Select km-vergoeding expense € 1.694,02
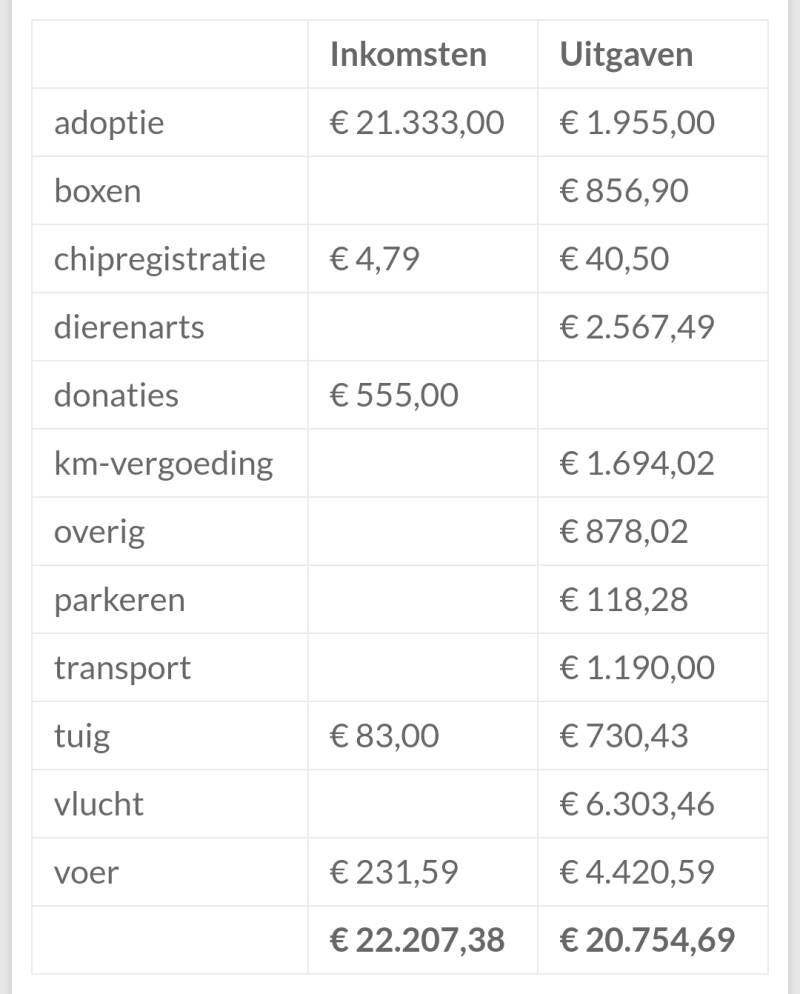The width and height of the screenshot is (800, 994). (x=637, y=463)
